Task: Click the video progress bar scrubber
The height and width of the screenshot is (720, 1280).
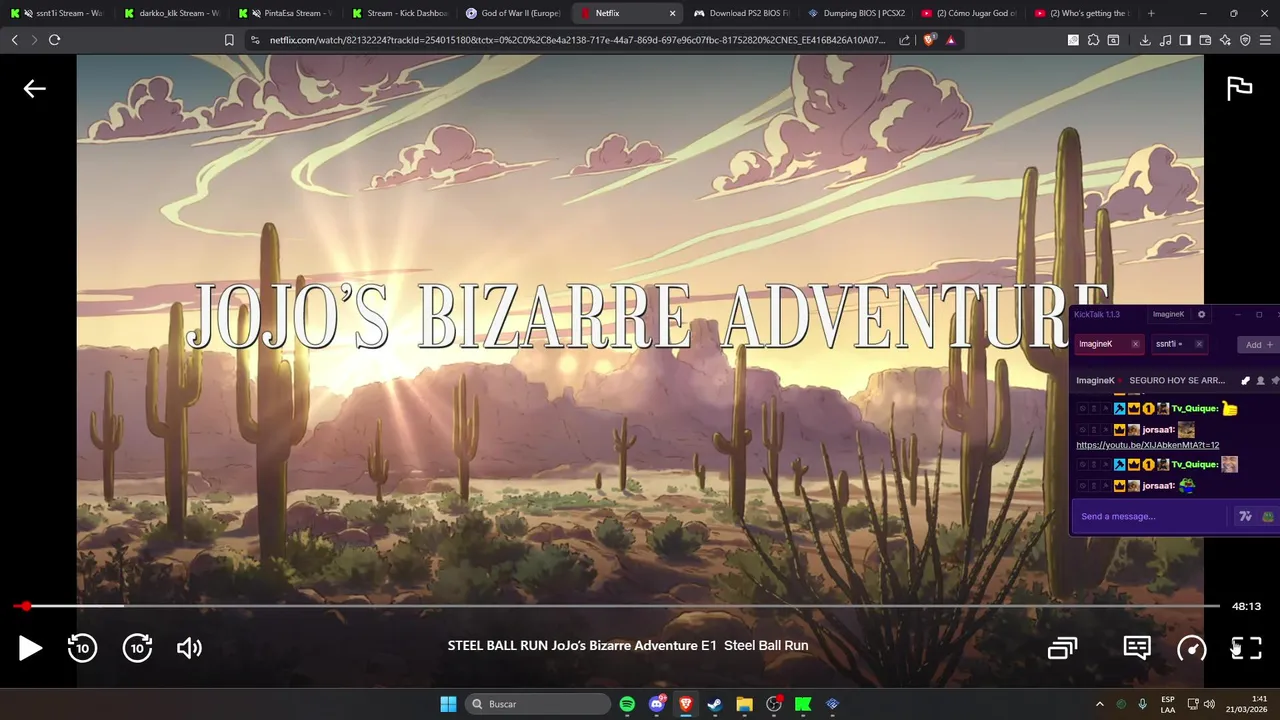Action: coord(26,606)
